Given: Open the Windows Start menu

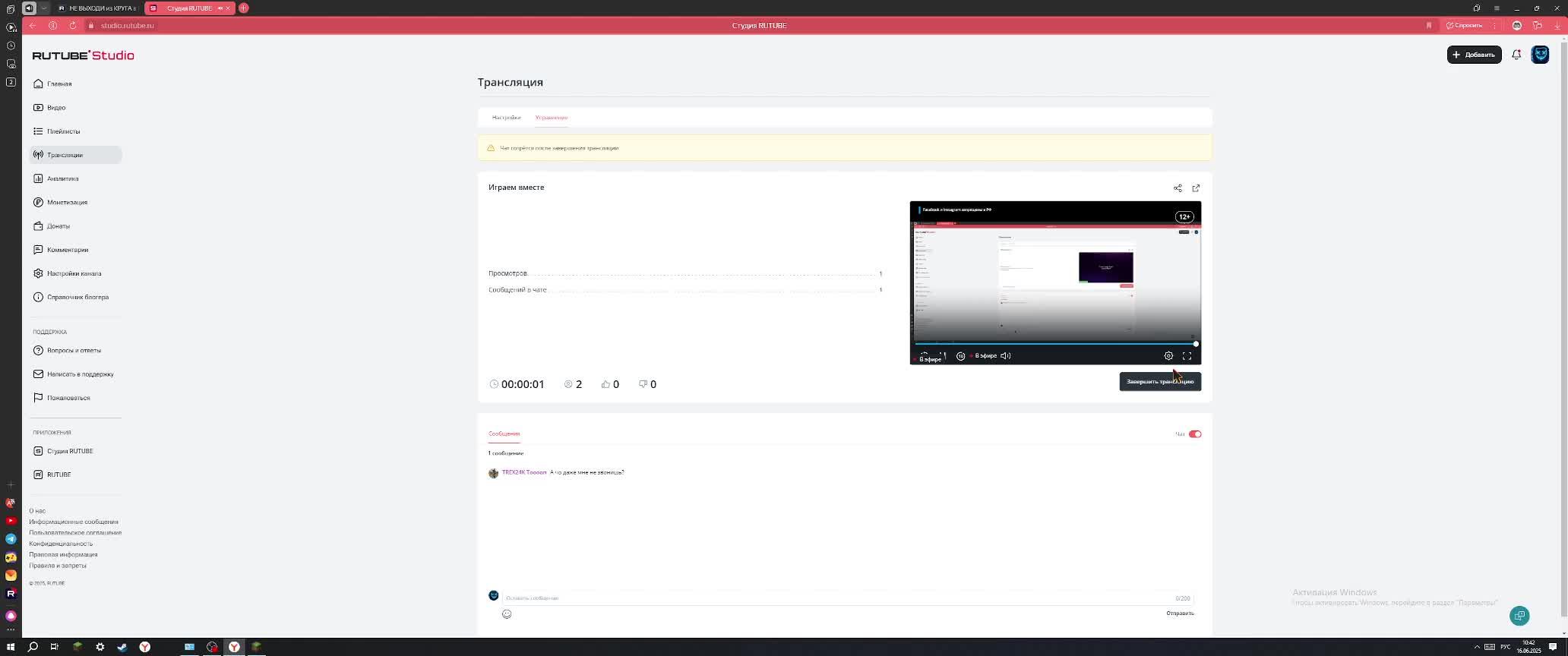Looking at the screenshot, I should pyautogui.click(x=11, y=647).
